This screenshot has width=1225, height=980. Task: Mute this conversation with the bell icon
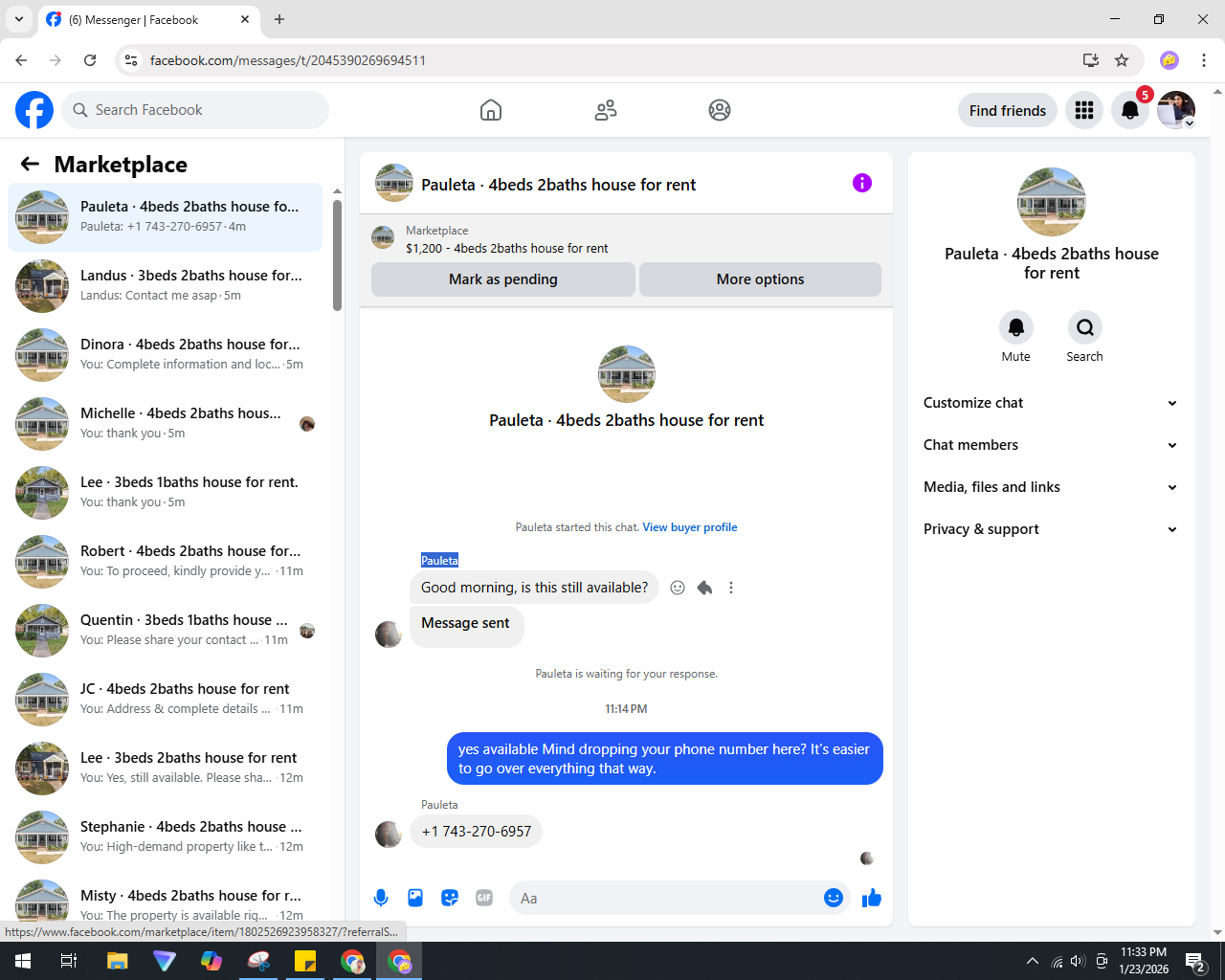tap(1016, 327)
